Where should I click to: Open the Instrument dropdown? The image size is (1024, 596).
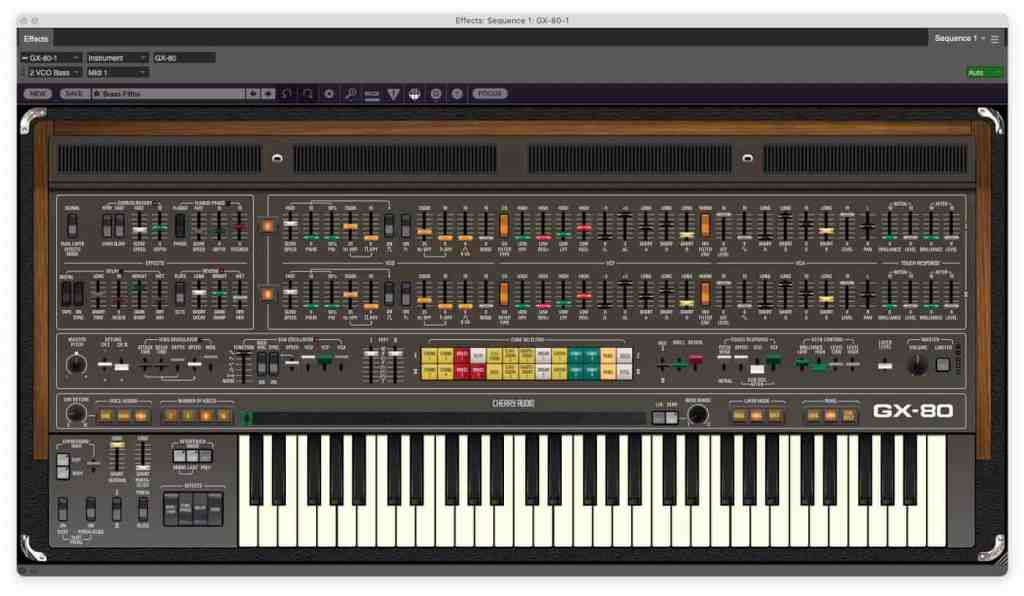pyautogui.click(x=118, y=58)
